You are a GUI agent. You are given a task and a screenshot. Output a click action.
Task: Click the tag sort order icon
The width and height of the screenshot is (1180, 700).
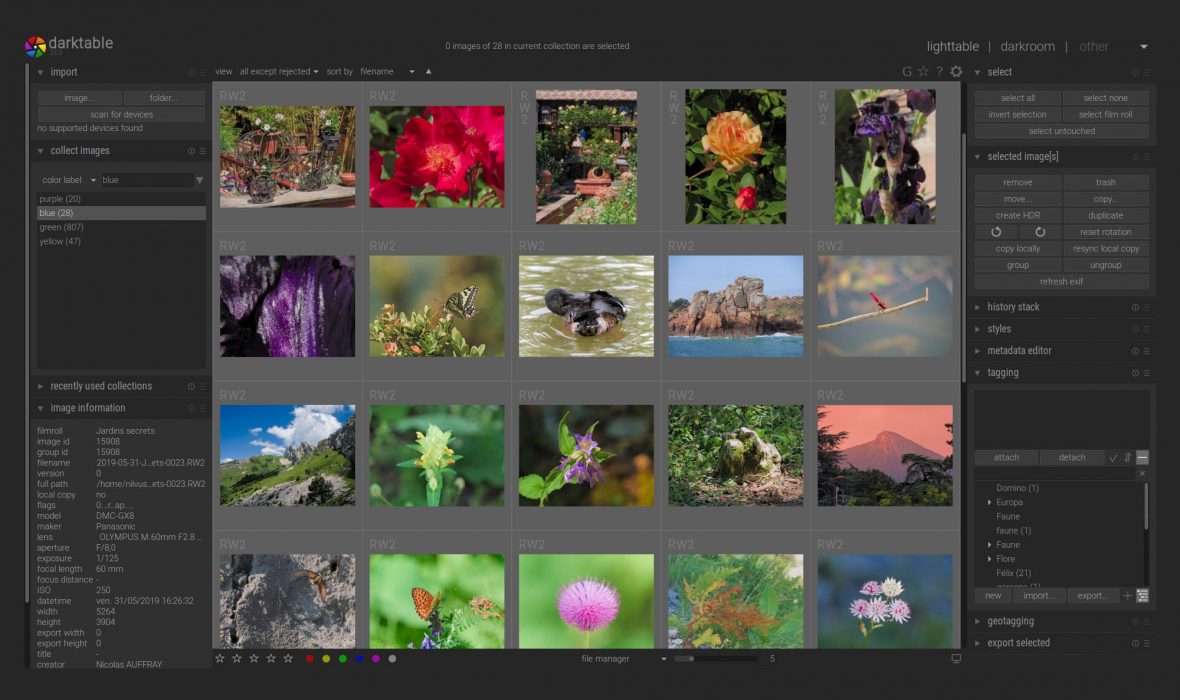pyautogui.click(x=1128, y=458)
